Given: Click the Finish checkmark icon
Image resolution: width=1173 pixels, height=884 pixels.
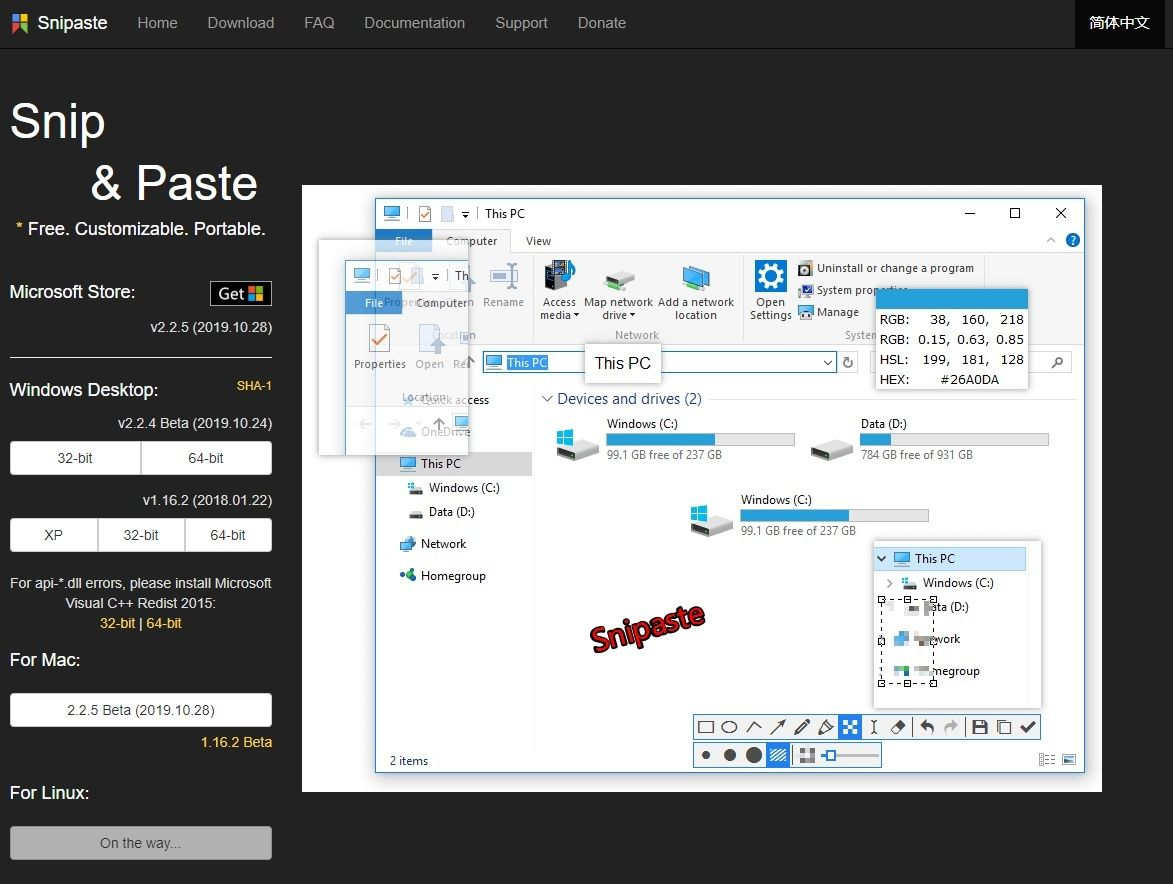Looking at the screenshot, I should click(x=1028, y=727).
